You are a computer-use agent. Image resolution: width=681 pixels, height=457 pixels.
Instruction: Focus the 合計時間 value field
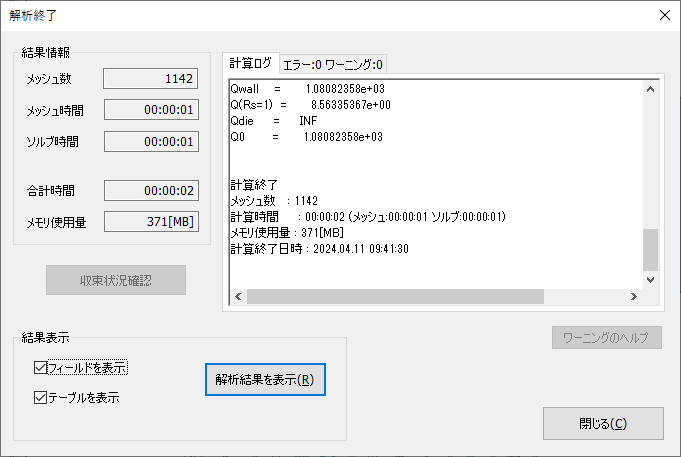click(151, 190)
